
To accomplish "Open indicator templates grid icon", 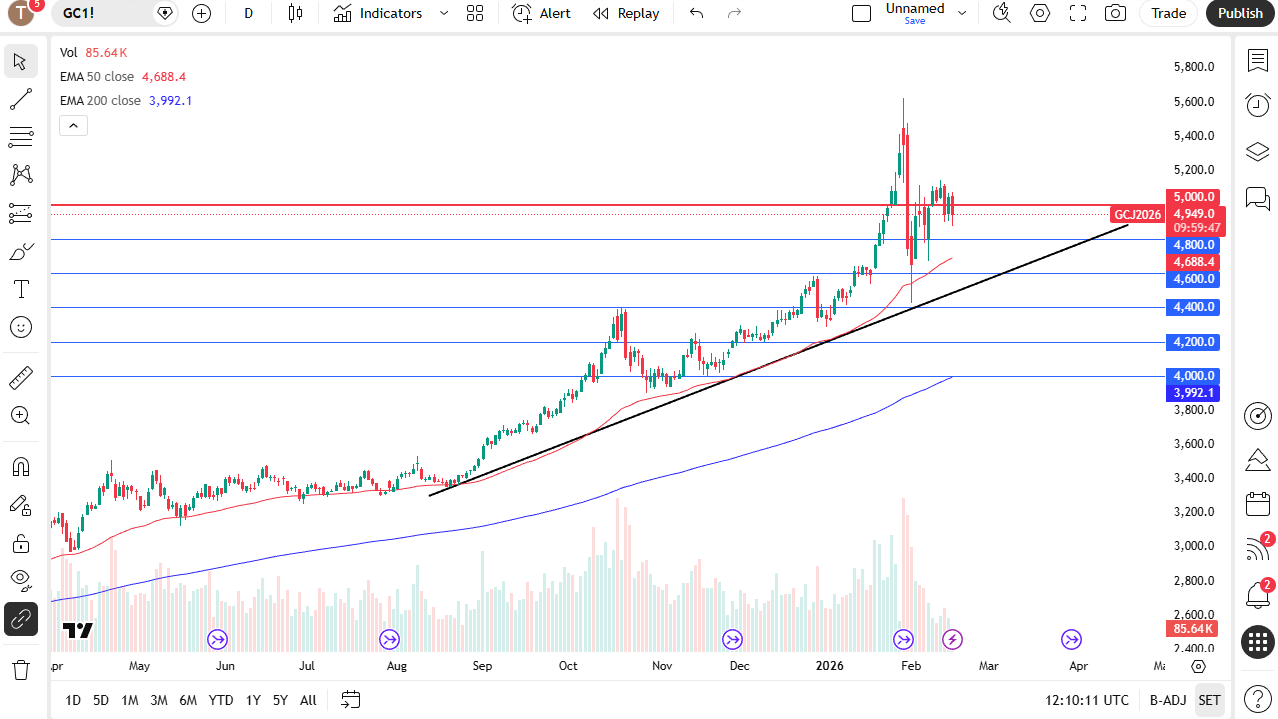I will click(475, 13).
